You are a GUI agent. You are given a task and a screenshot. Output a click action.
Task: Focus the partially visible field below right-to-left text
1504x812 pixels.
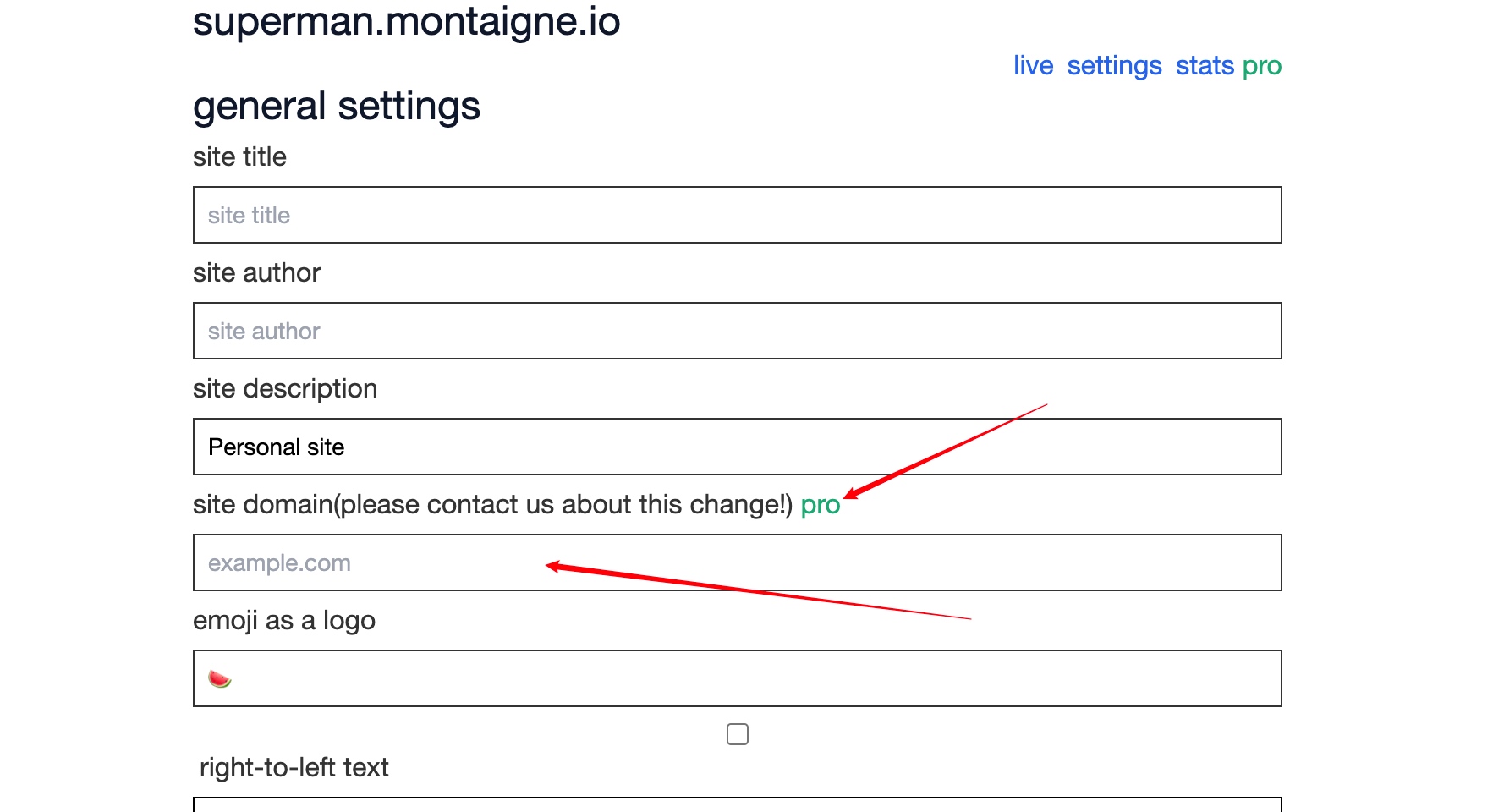(x=738, y=804)
